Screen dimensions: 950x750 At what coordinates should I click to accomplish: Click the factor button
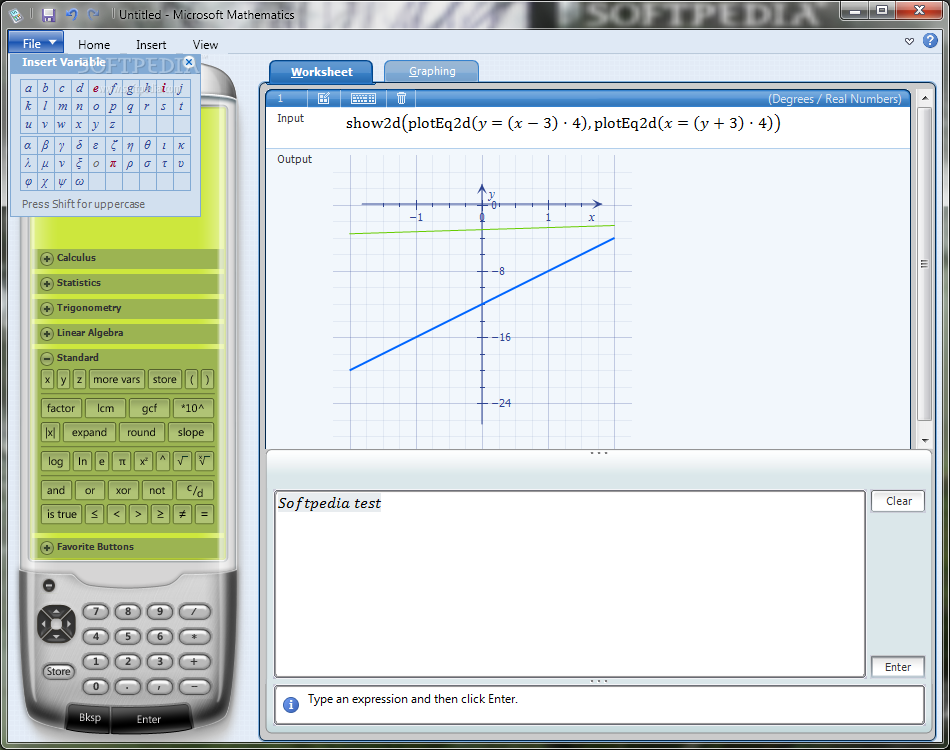(x=61, y=408)
